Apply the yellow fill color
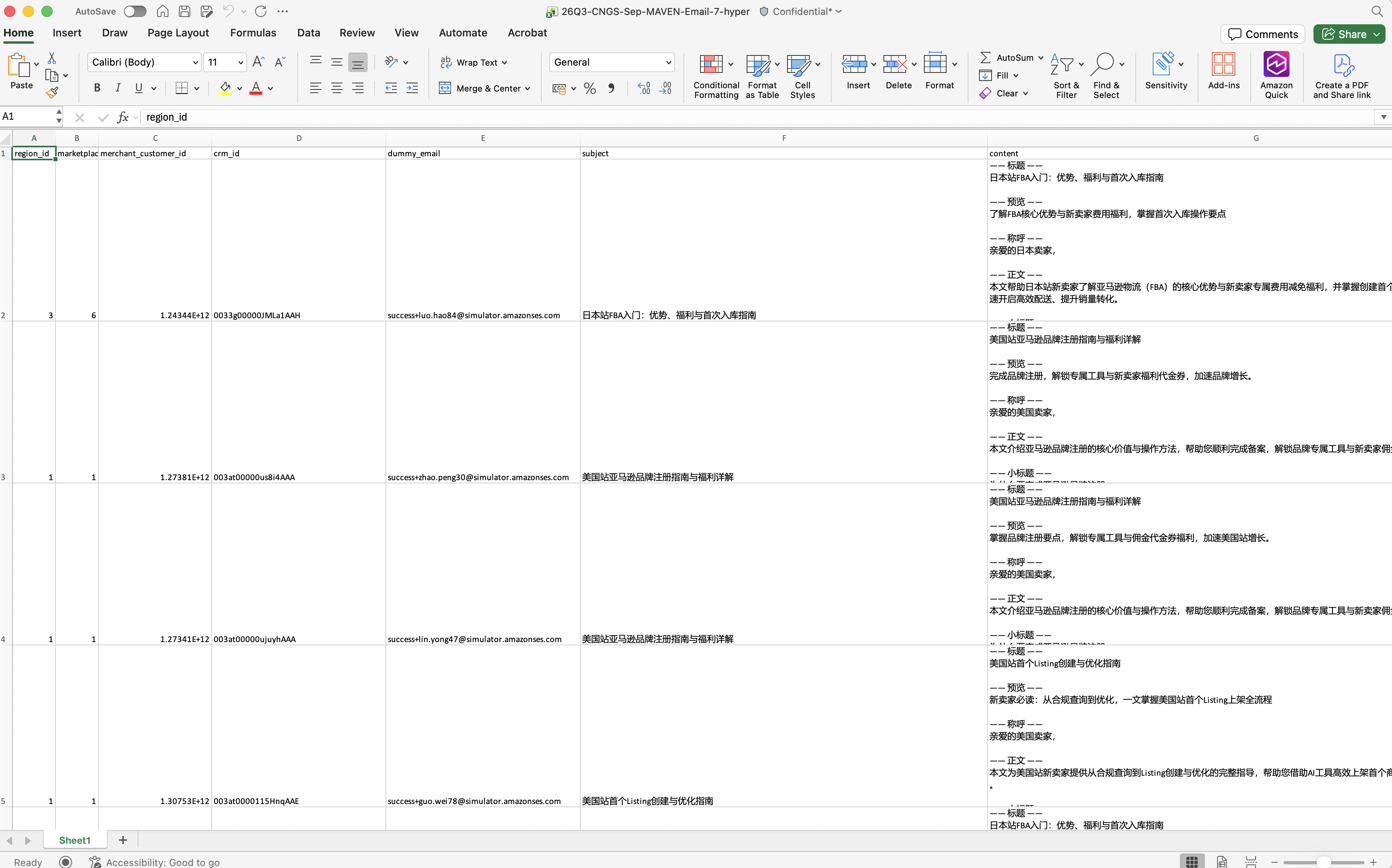 pyautogui.click(x=225, y=88)
